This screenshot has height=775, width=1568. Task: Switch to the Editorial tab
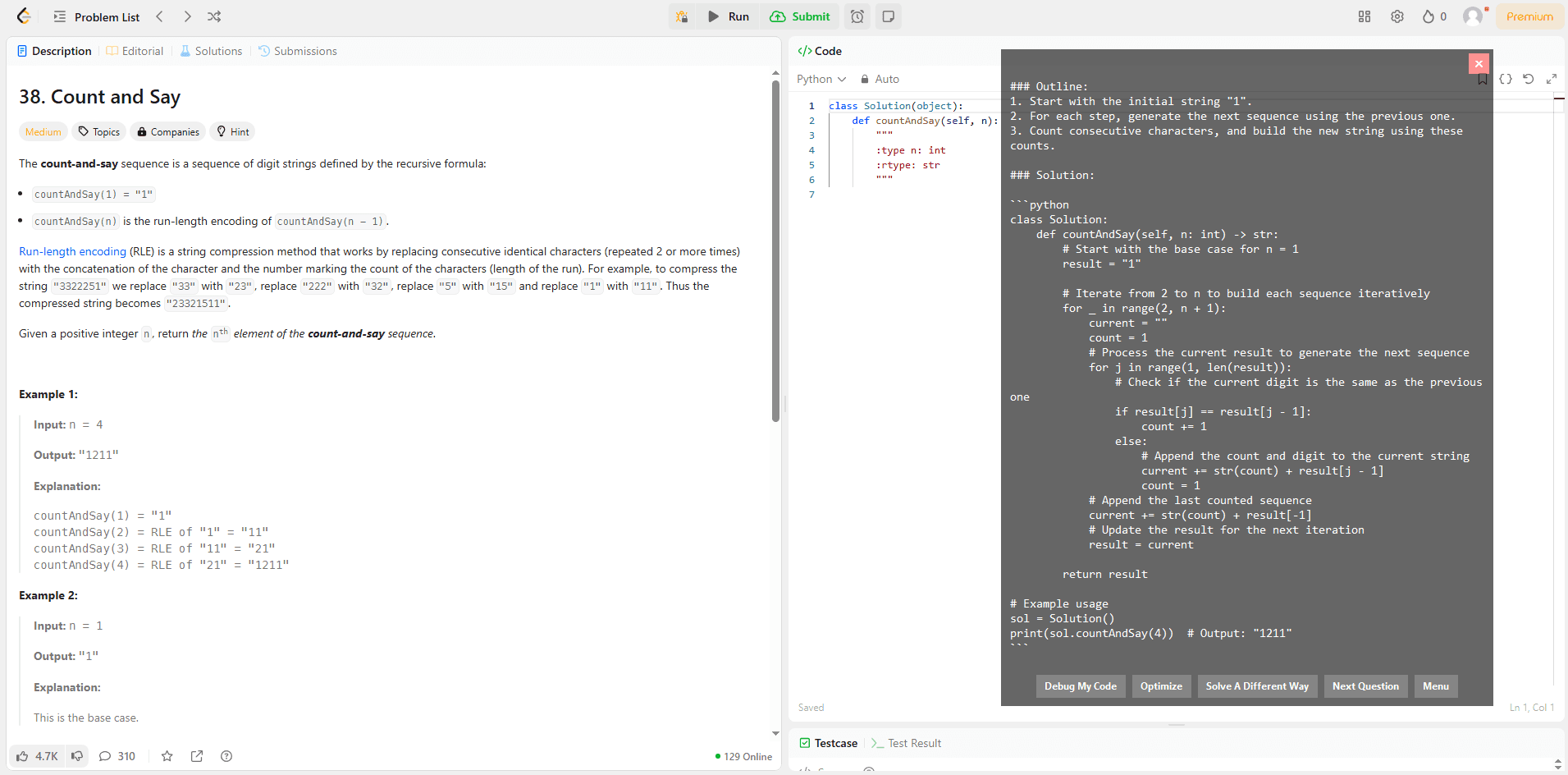click(x=135, y=51)
